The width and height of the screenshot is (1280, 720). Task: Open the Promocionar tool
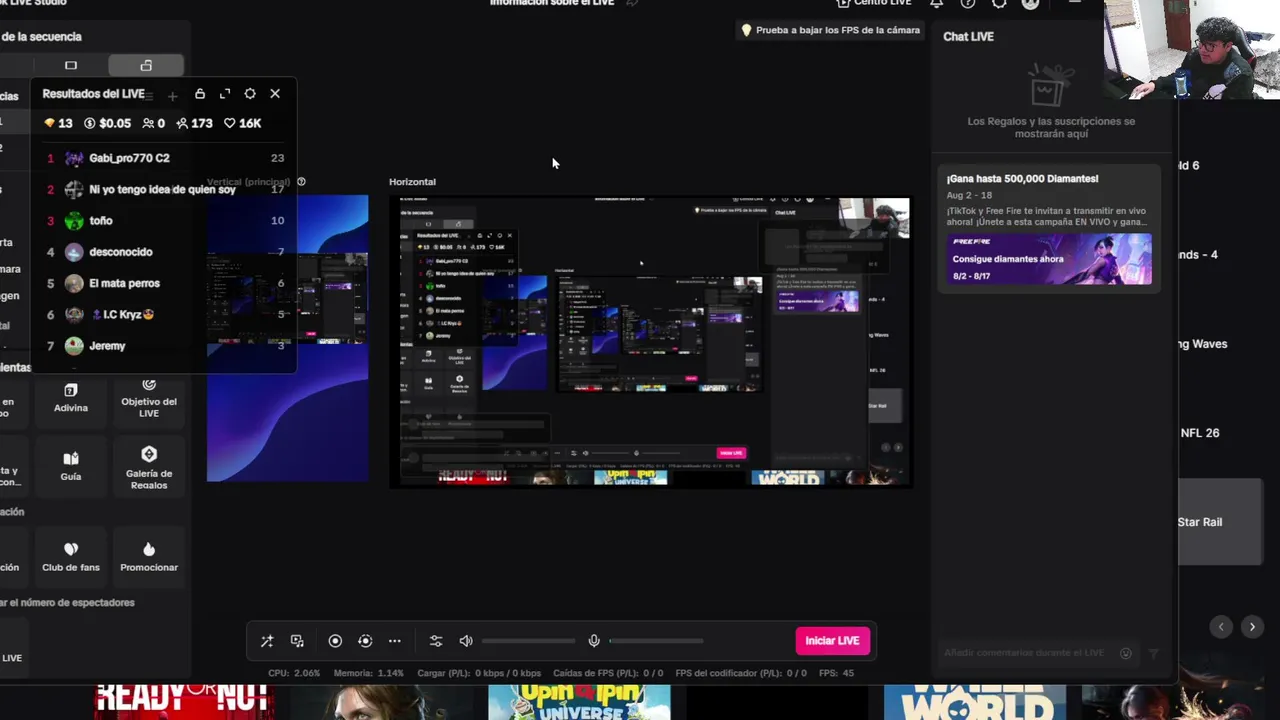coord(149,557)
